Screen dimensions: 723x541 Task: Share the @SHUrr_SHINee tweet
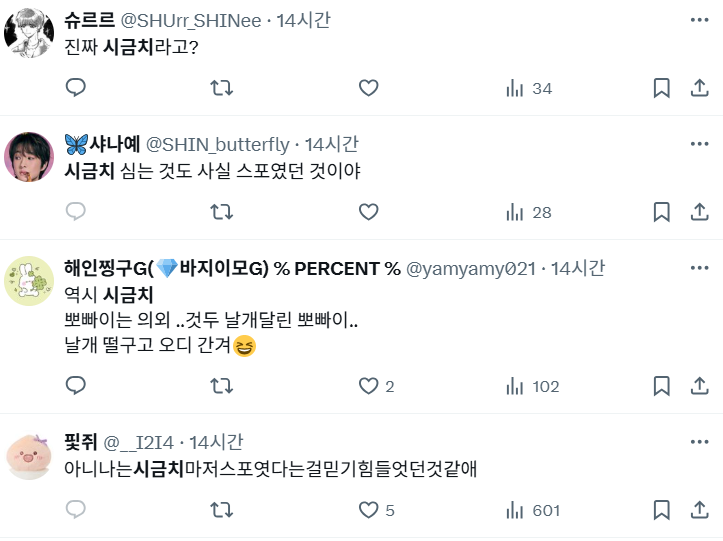[699, 88]
